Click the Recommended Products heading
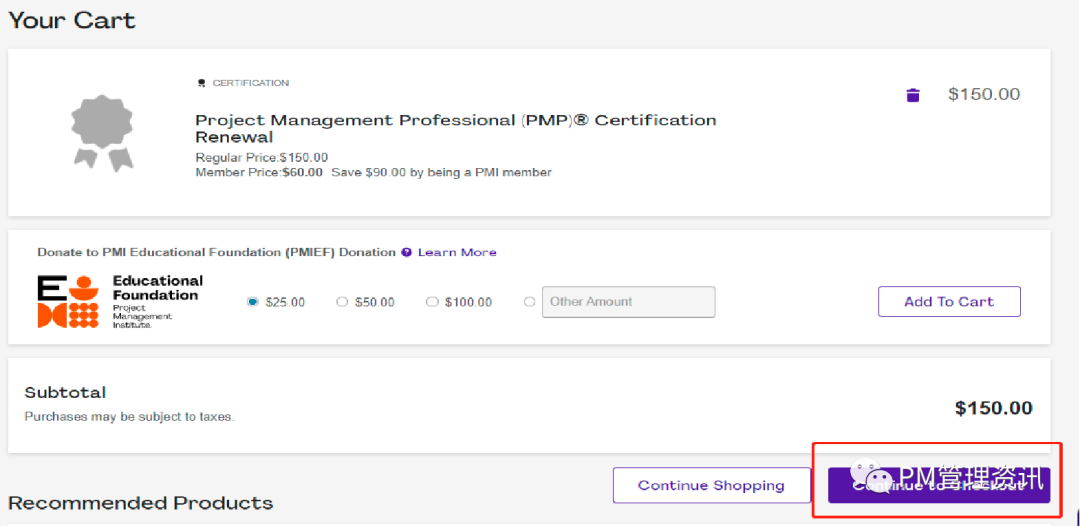Screen dimensions: 1080x526 click(140, 503)
